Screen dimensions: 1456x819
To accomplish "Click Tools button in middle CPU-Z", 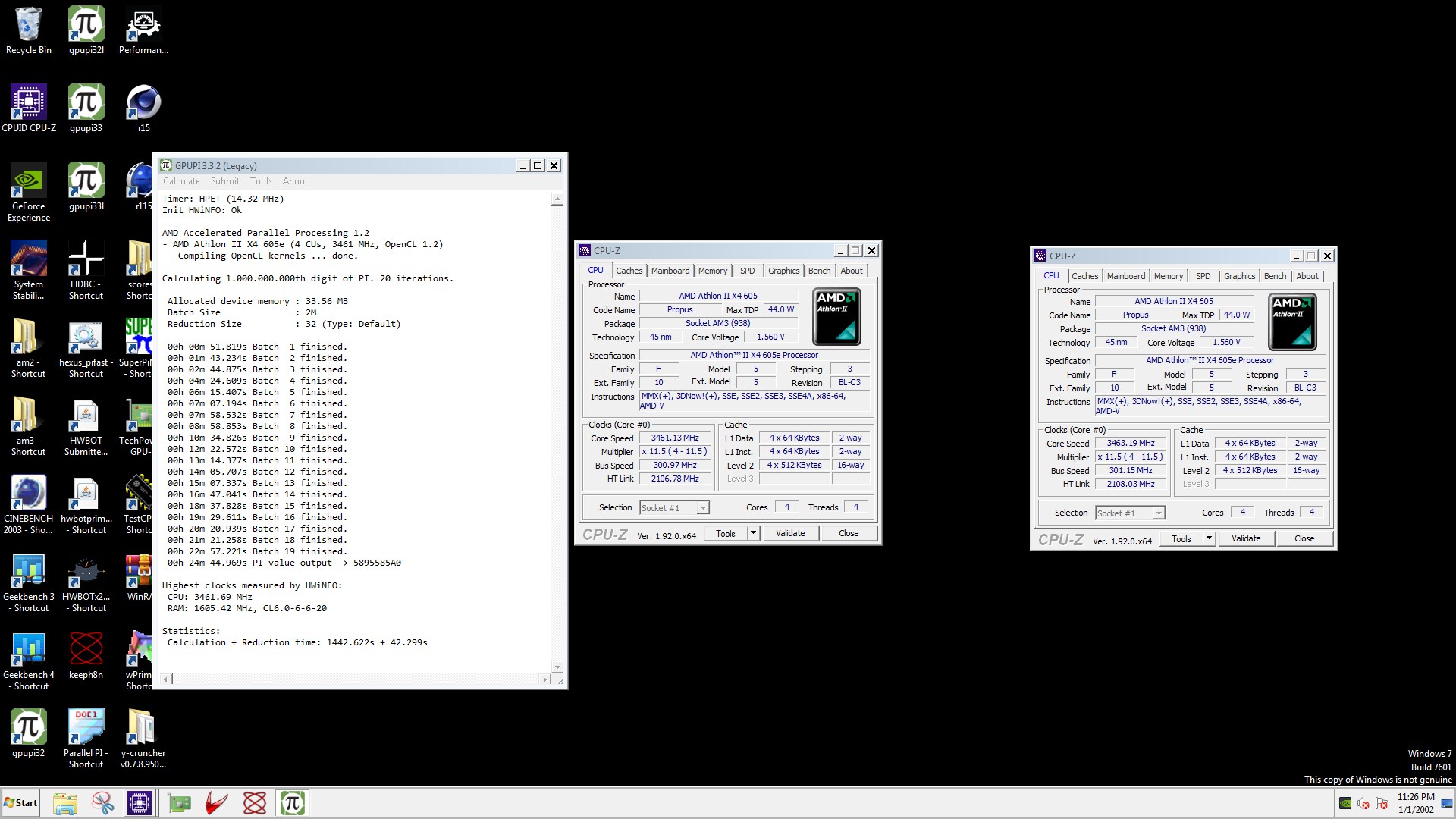I will coord(726,533).
